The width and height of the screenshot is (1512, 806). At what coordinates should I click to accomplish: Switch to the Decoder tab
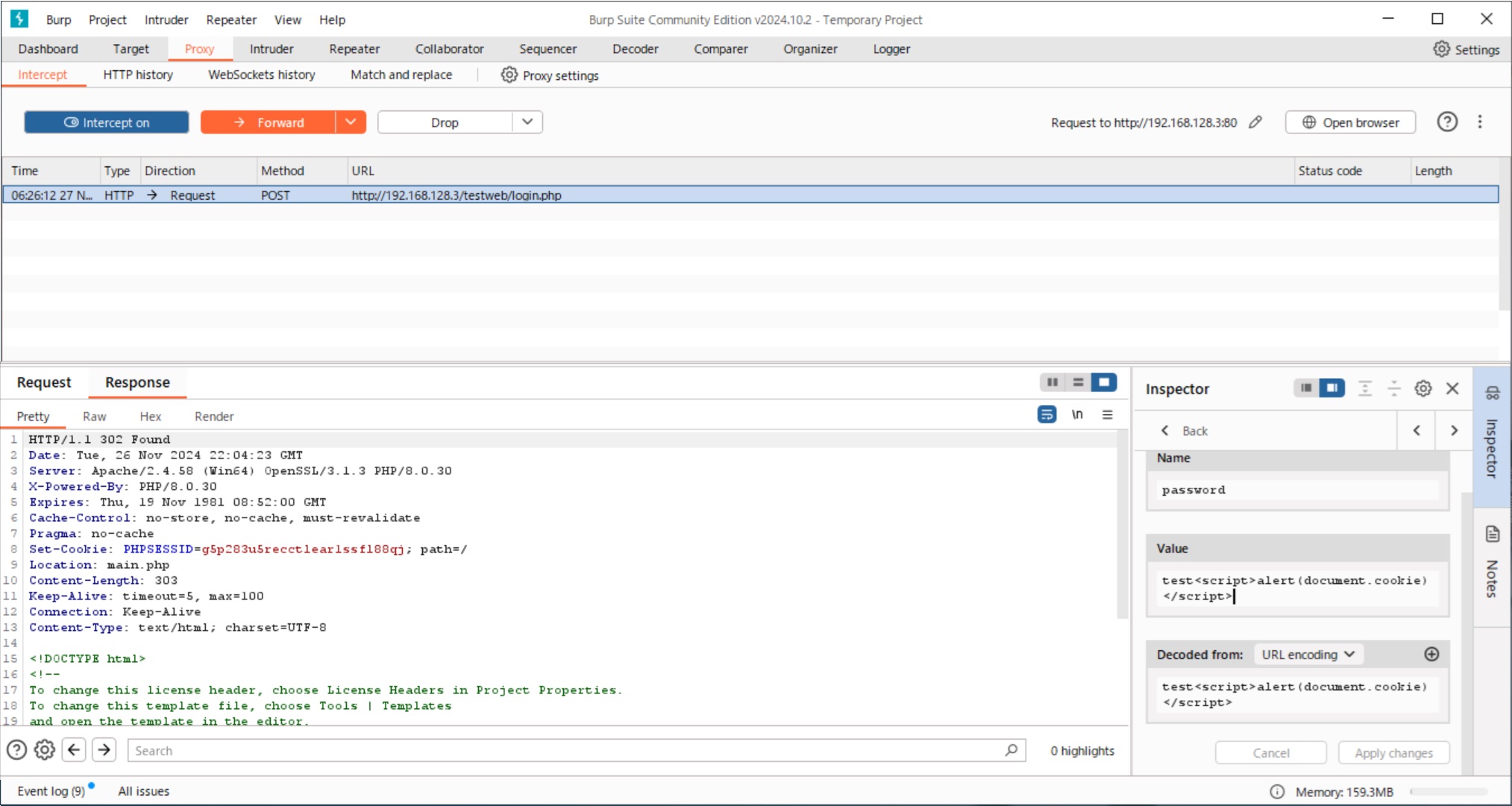click(x=636, y=49)
